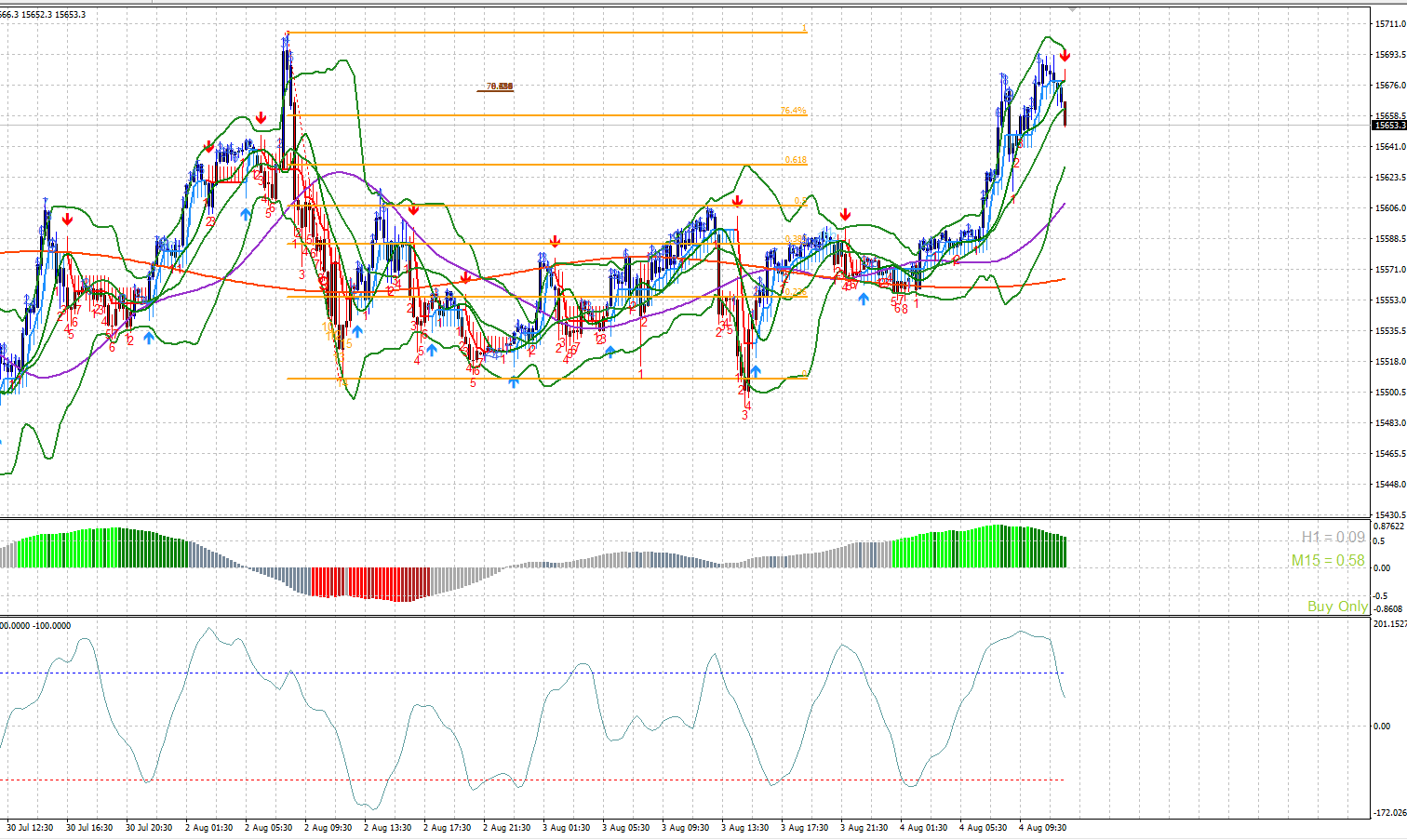Click the blue up arrow near 30 Jul 20:30
Image resolution: width=1407 pixels, height=840 pixels.
click(x=150, y=339)
